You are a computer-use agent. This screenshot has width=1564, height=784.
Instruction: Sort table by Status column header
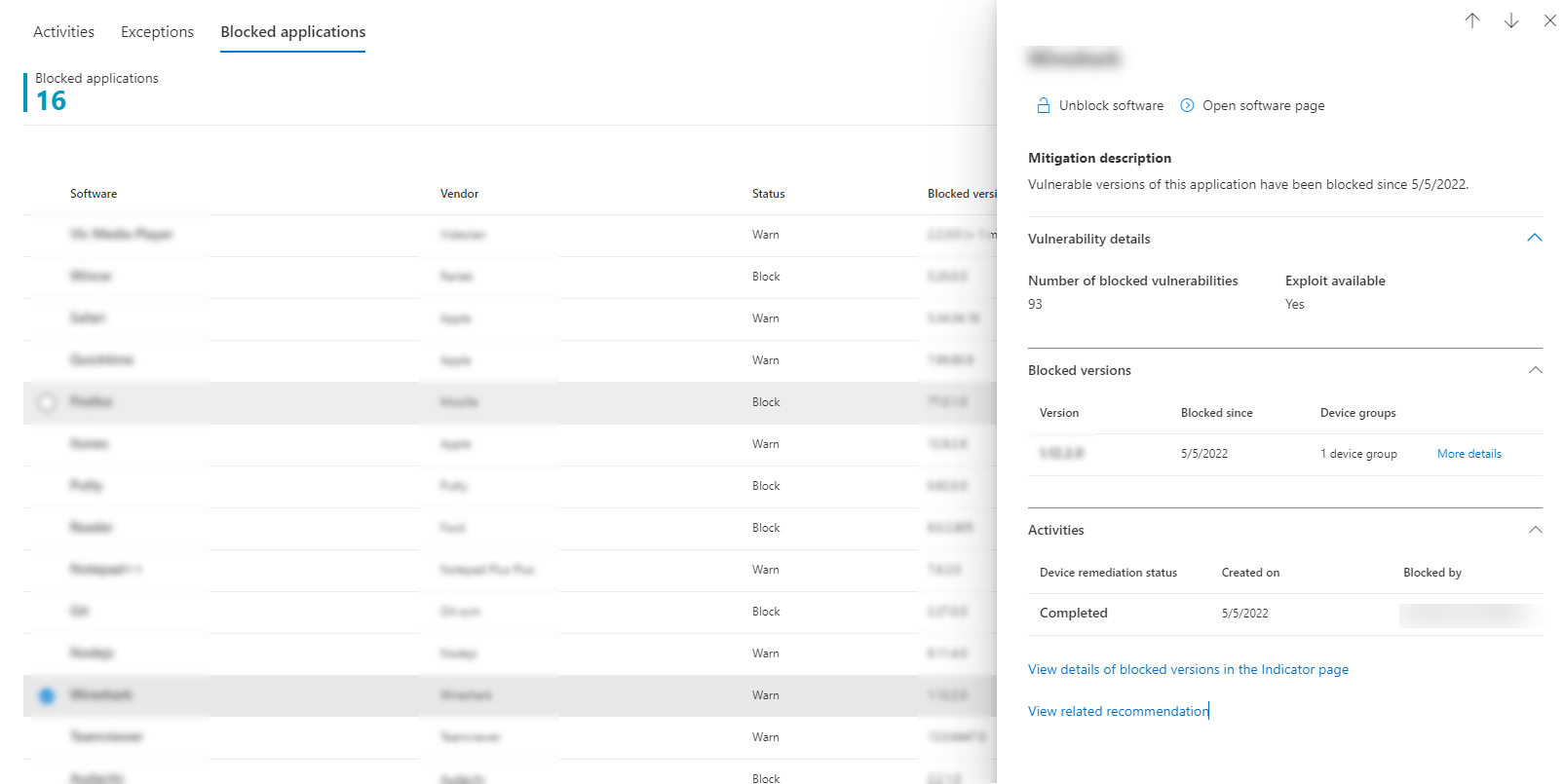768,194
